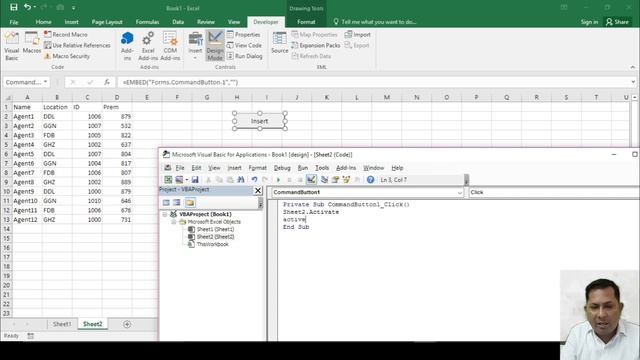Switch to Formulas ribbon tab
The image size is (640, 360).
click(147, 22)
